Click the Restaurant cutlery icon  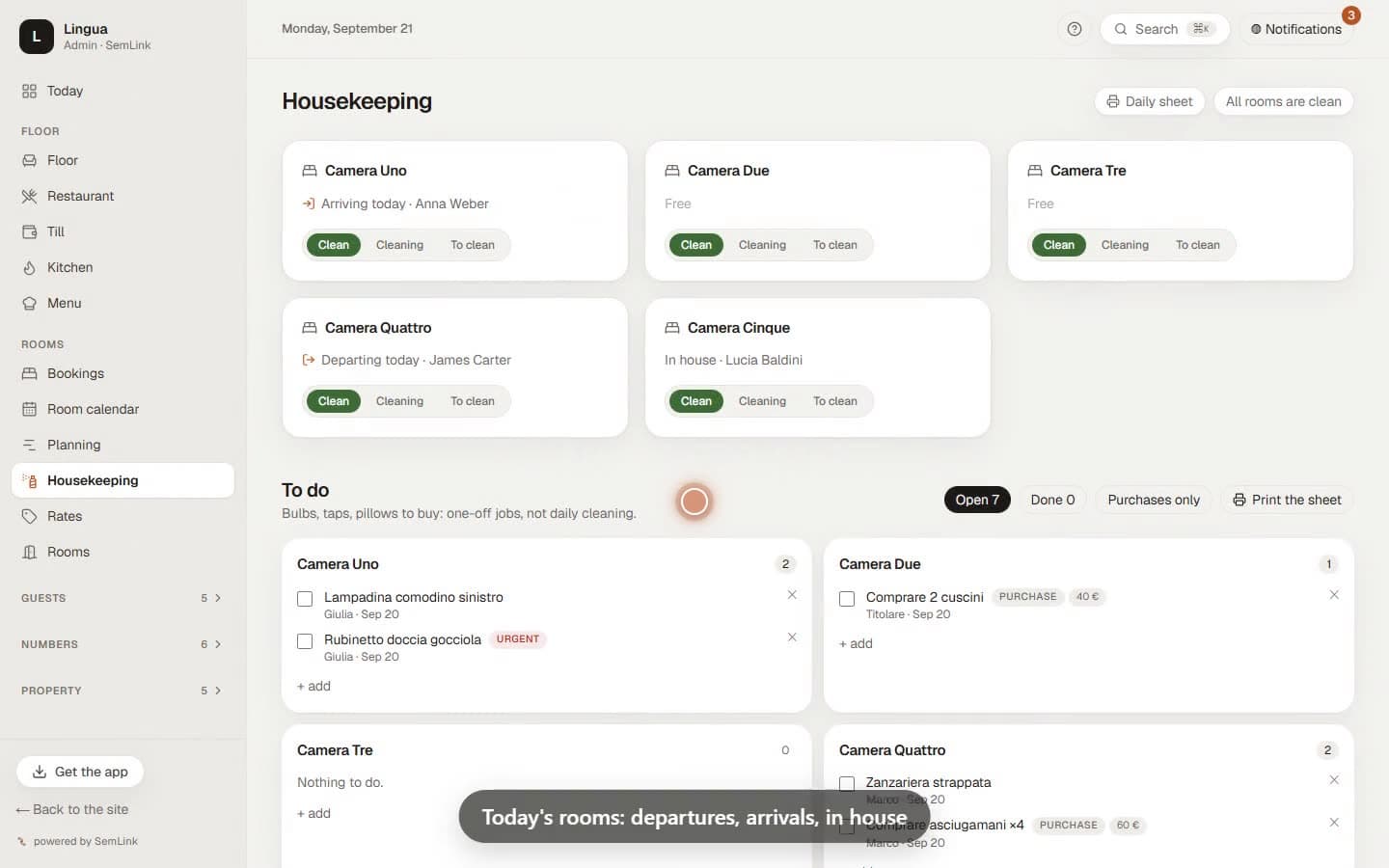30,196
